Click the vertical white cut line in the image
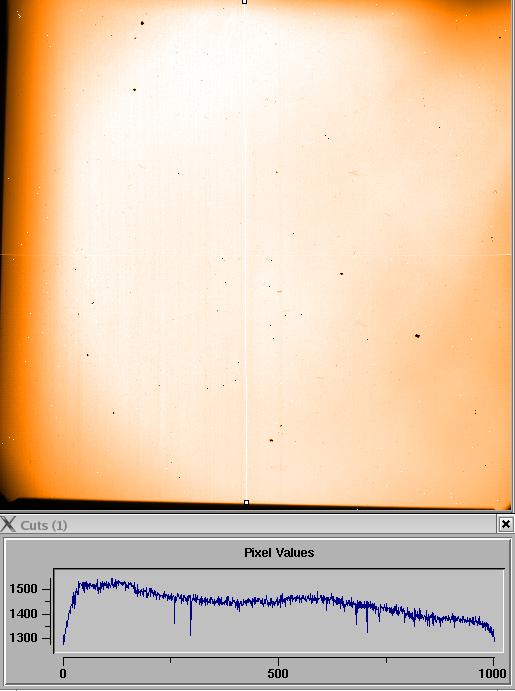The image size is (515, 691). tap(245, 252)
